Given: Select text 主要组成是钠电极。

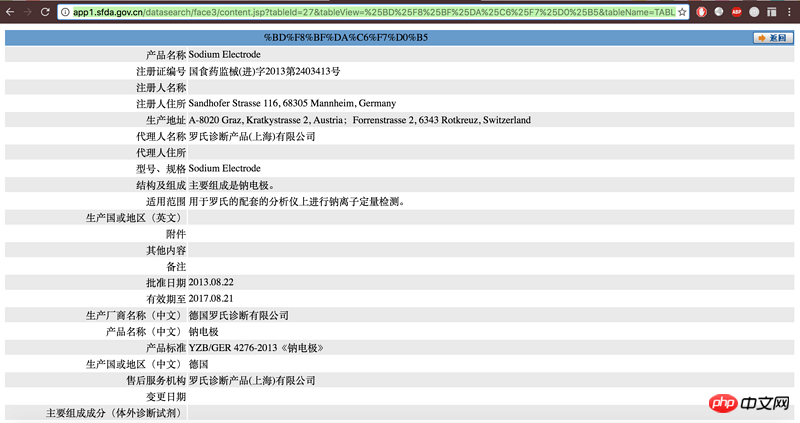Looking at the screenshot, I should pos(232,185).
